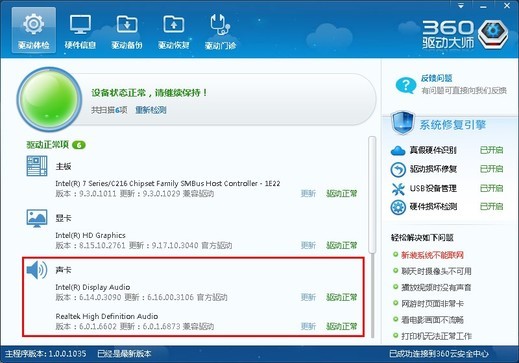
Task: Toggle 已开启 for 硬件损坏检测
Action: pyautogui.click(x=491, y=207)
